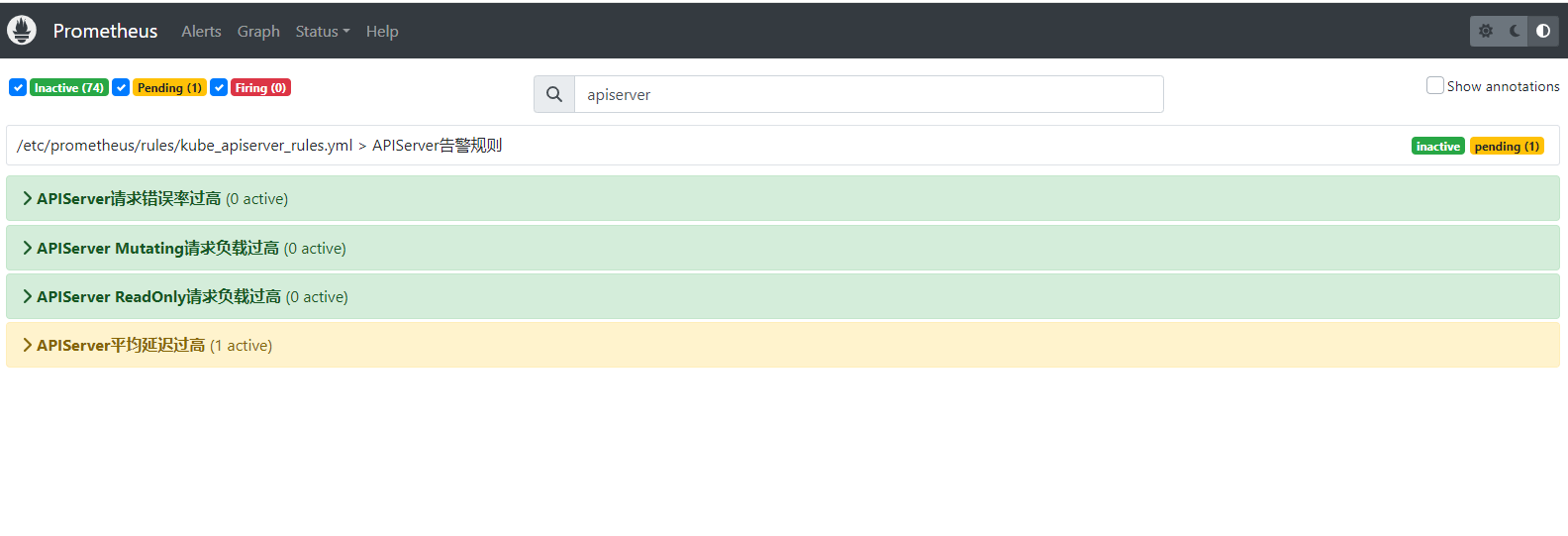Toggle the Firing (0) filter checkbox
1568x536 pixels.
coord(219,87)
